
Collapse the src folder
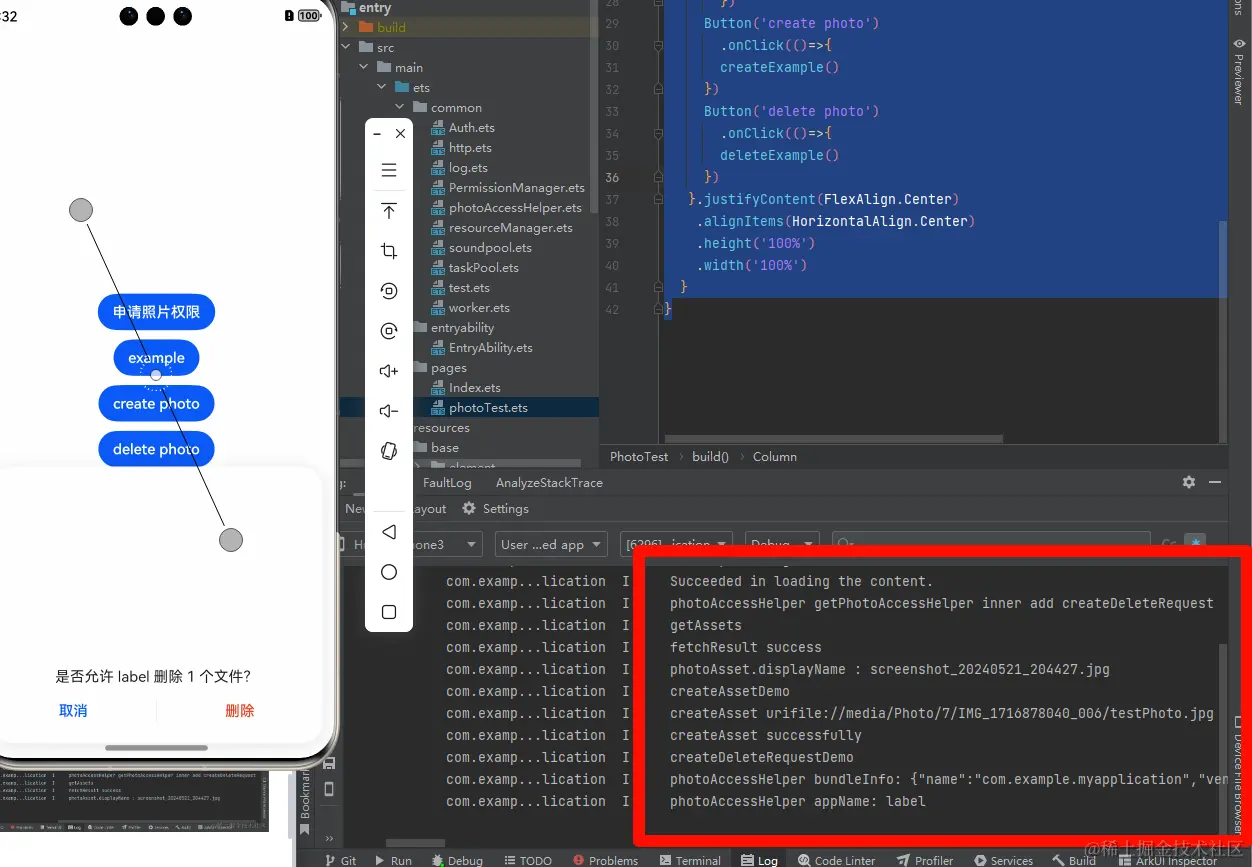346,47
